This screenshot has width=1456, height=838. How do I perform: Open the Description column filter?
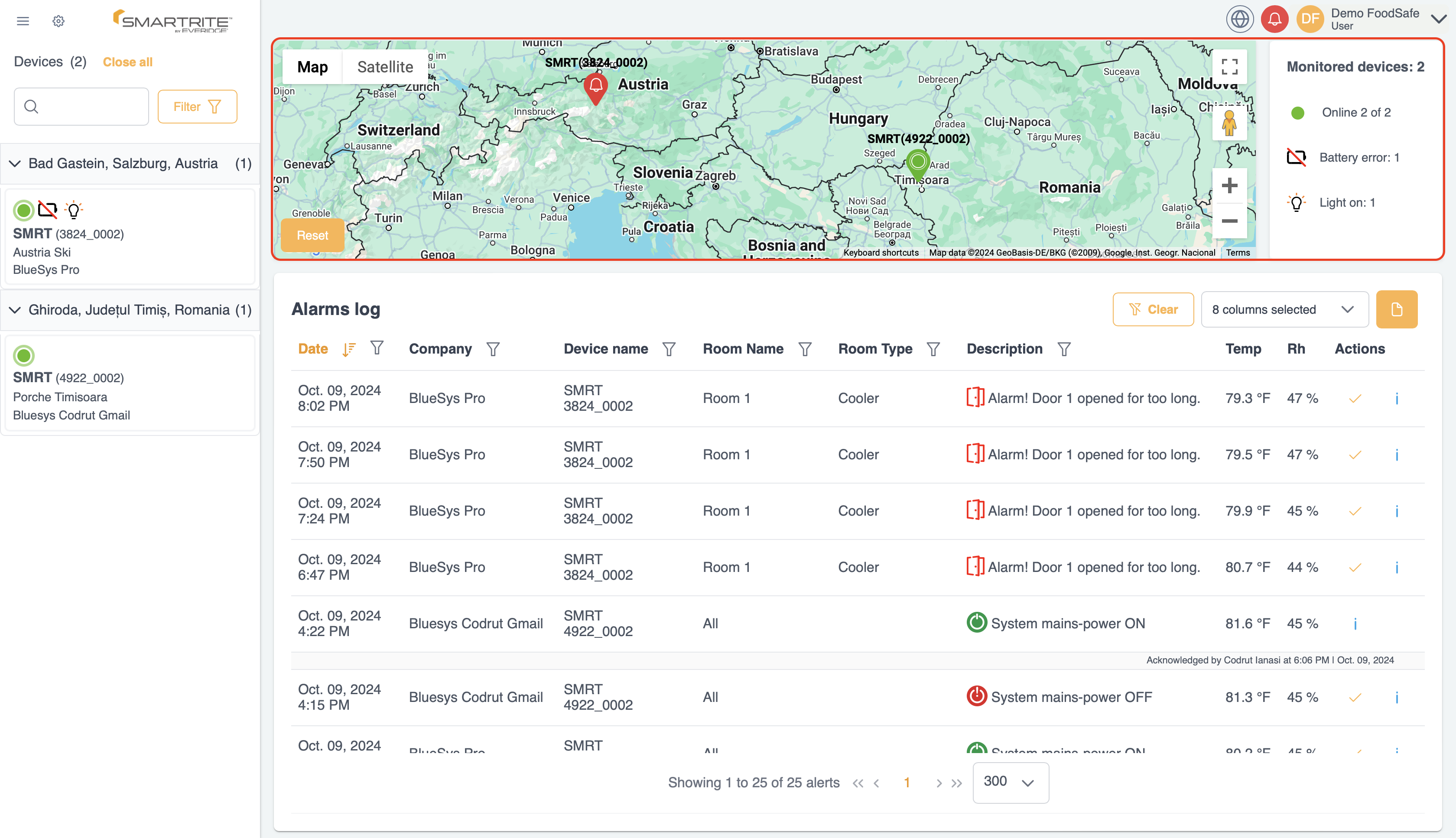1064,349
